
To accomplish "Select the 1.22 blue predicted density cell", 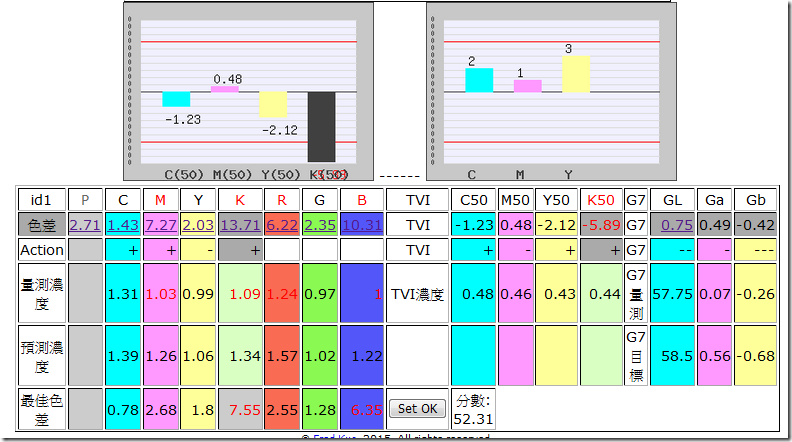I will (x=362, y=356).
